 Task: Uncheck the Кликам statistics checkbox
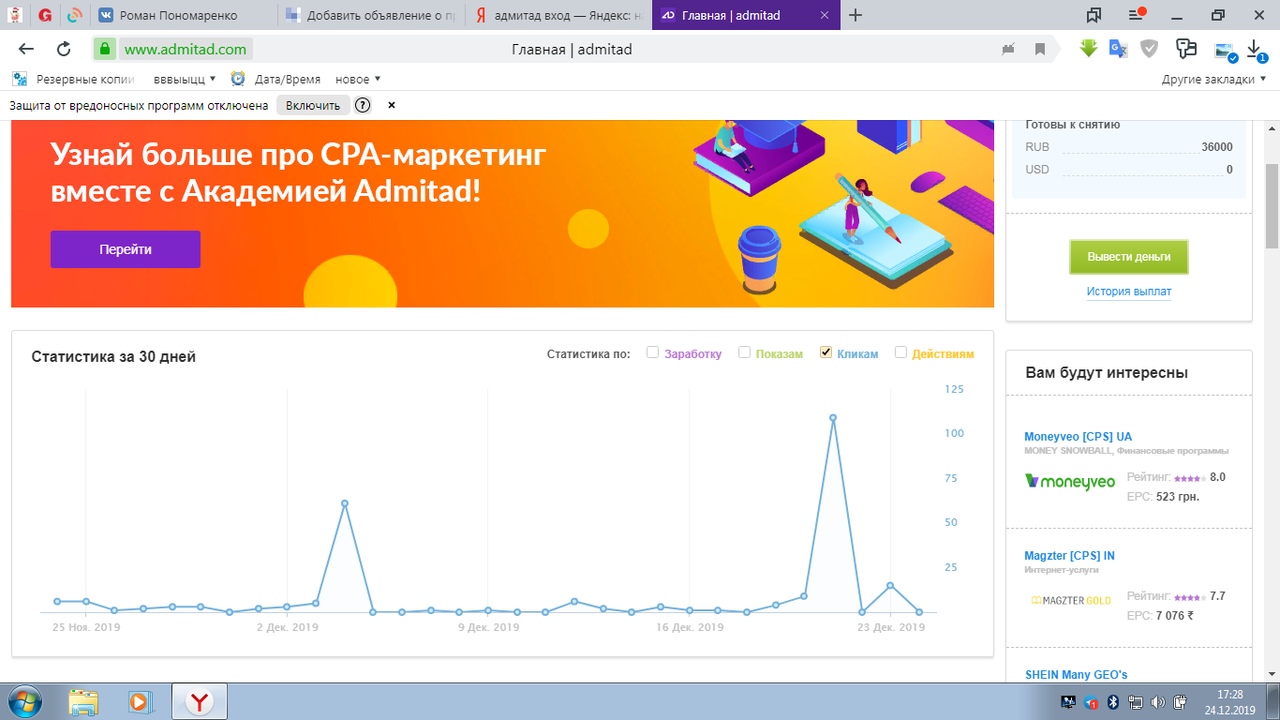click(x=826, y=352)
